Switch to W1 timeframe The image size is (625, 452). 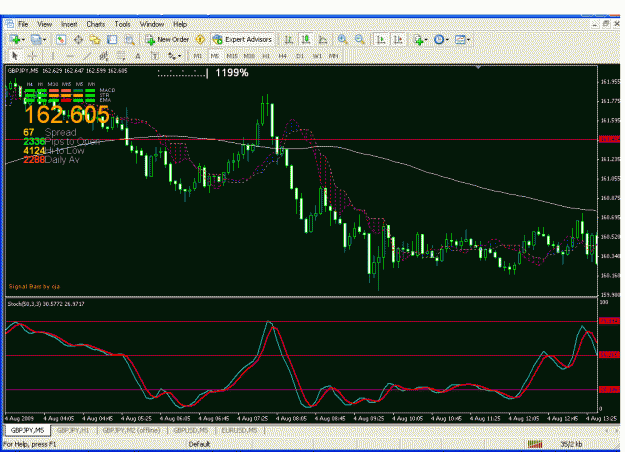click(317, 56)
